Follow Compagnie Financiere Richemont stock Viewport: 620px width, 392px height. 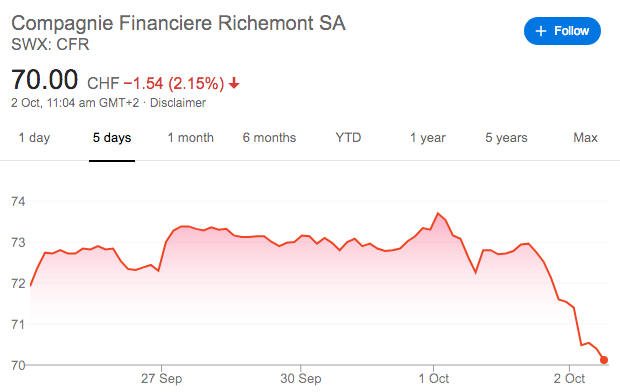[562, 31]
